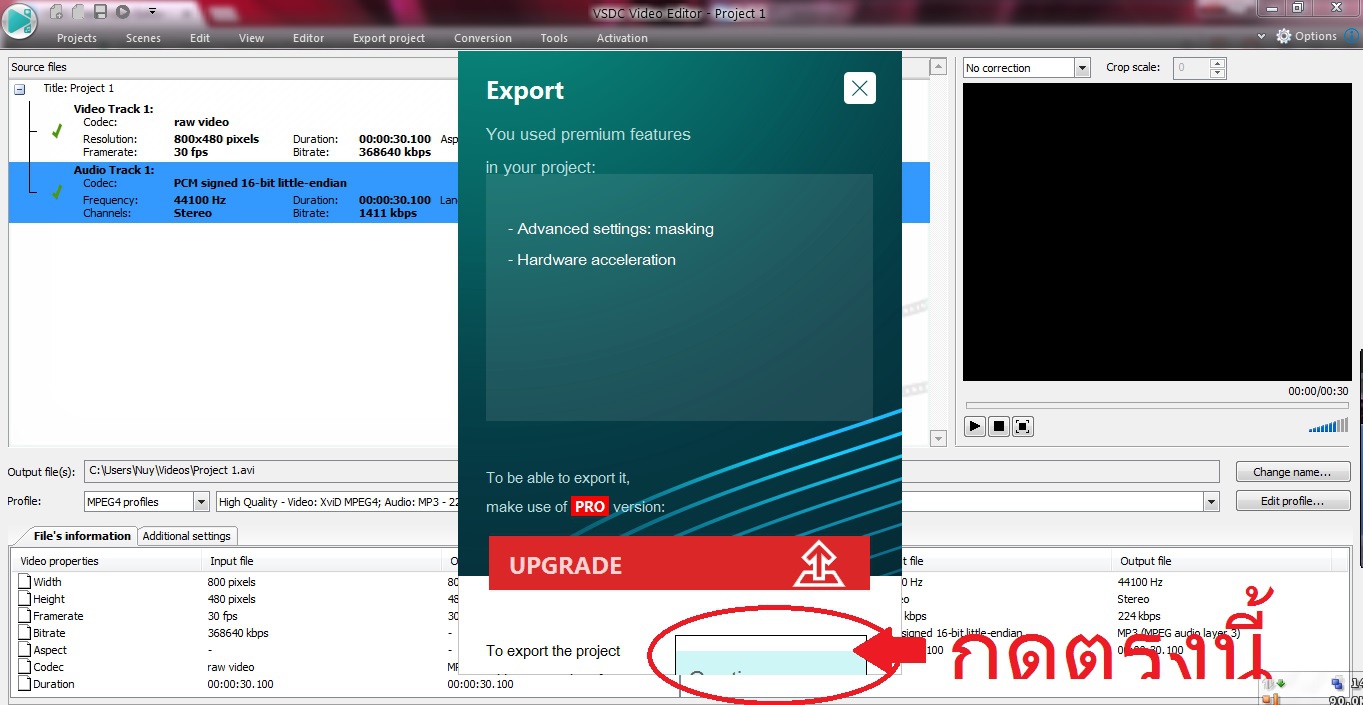Switch to the Additional settings tab
Screen dimensions: 1363x705
coord(187,536)
